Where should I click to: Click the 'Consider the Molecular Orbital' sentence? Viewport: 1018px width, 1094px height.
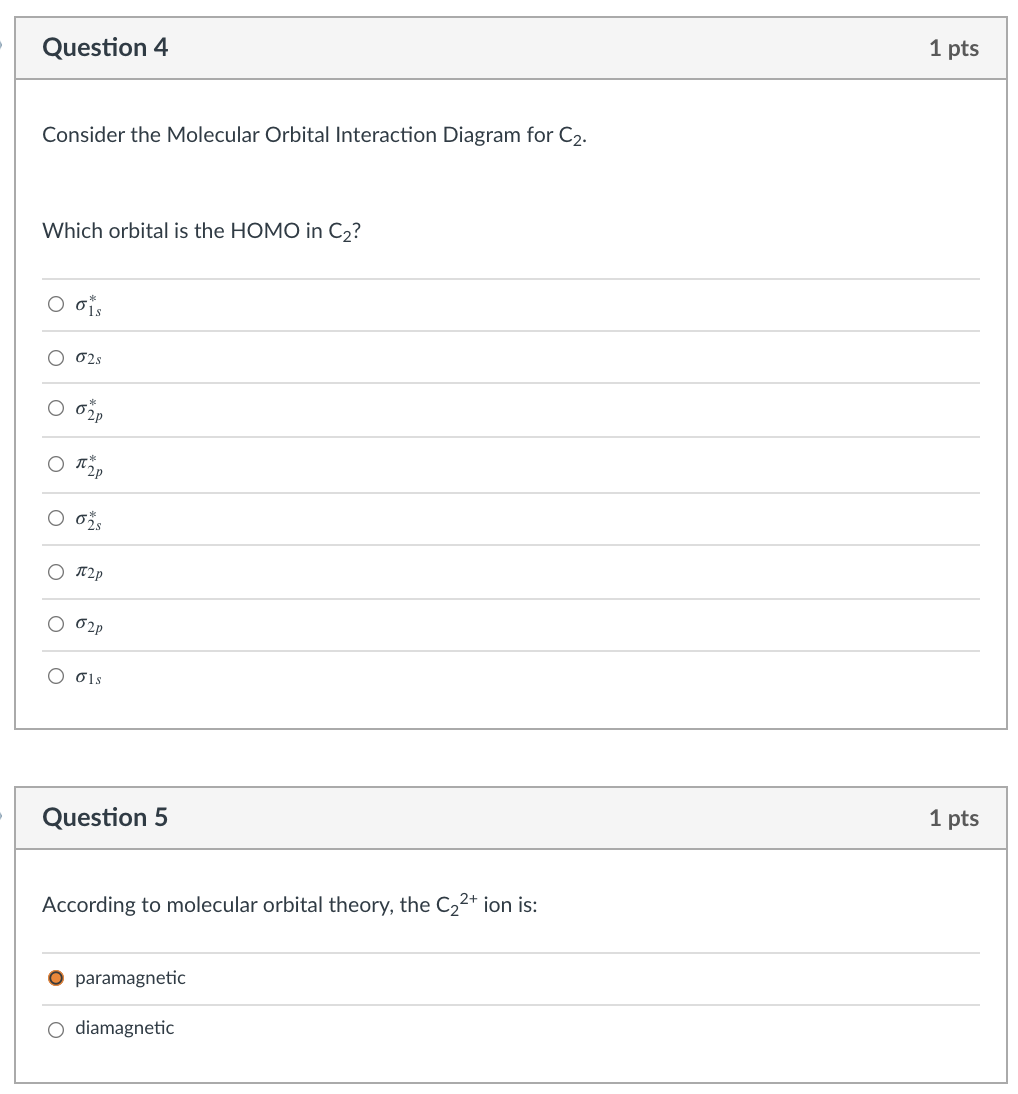315,135
